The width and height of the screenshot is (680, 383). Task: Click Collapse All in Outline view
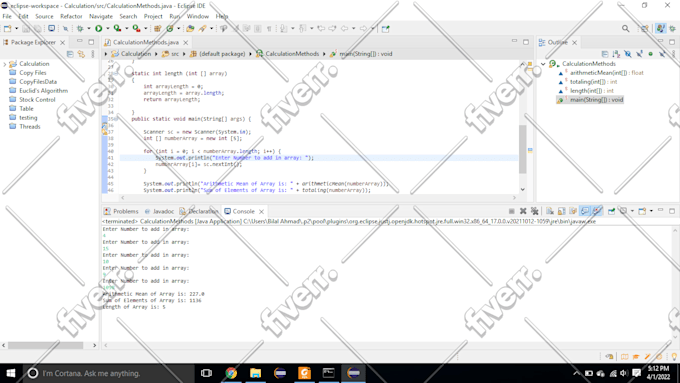(x=605, y=54)
